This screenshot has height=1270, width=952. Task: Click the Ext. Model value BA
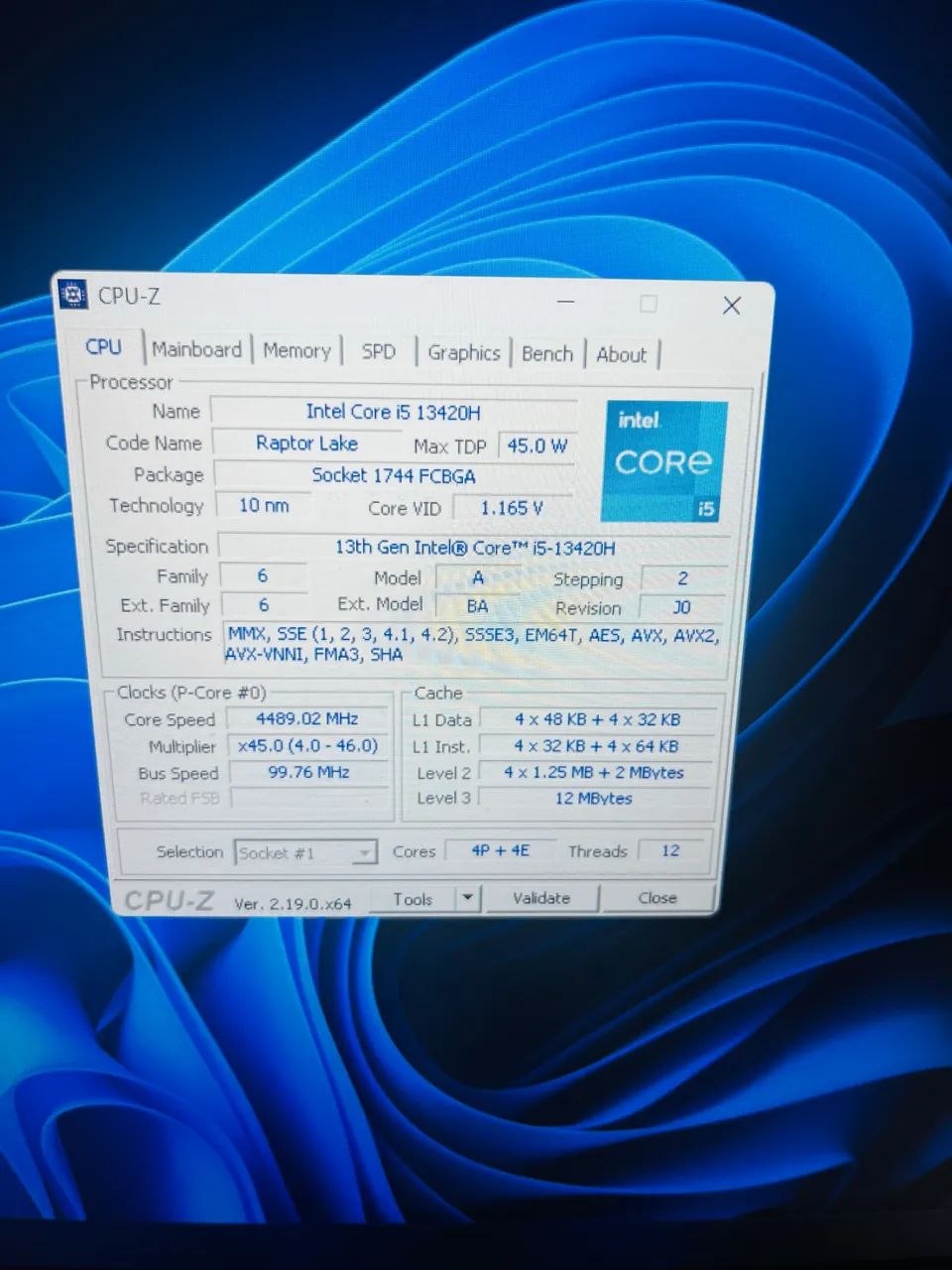point(477,605)
